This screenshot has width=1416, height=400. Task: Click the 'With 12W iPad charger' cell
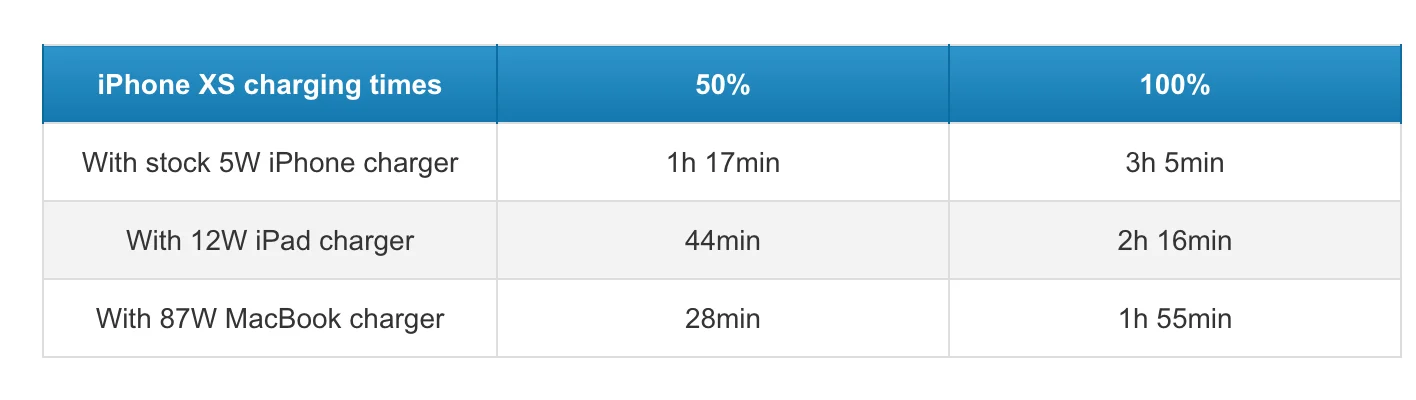pyautogui.click(x=270, y=240)
